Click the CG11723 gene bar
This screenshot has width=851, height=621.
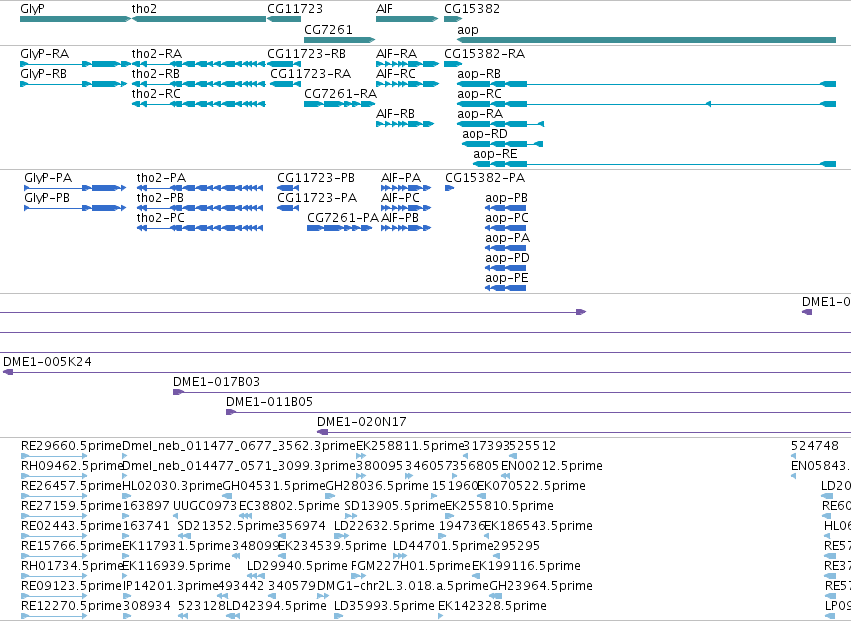(x=284, y=19)
